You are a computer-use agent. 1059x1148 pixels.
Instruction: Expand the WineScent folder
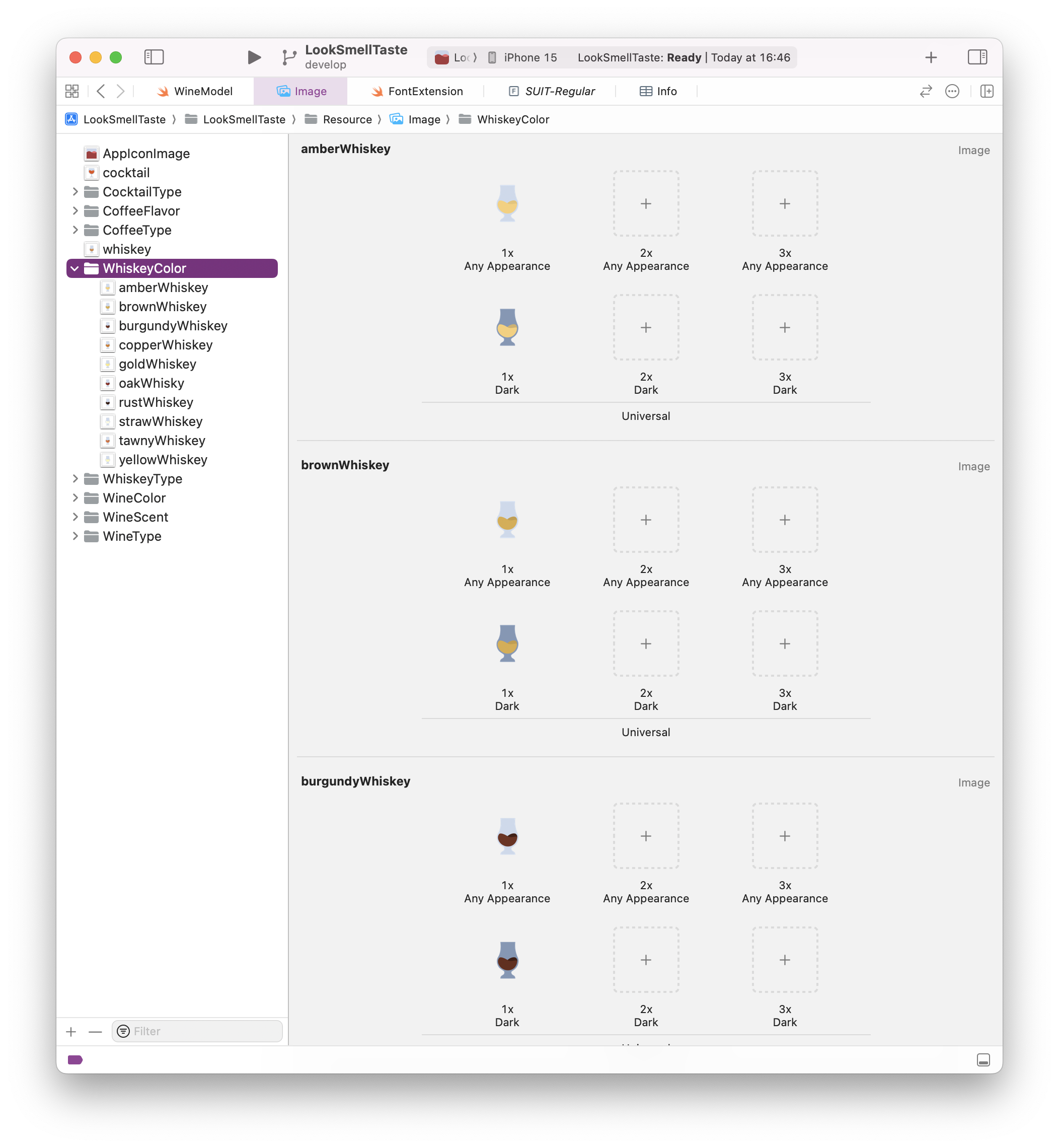pyautogui.click(x=75, y=517)
